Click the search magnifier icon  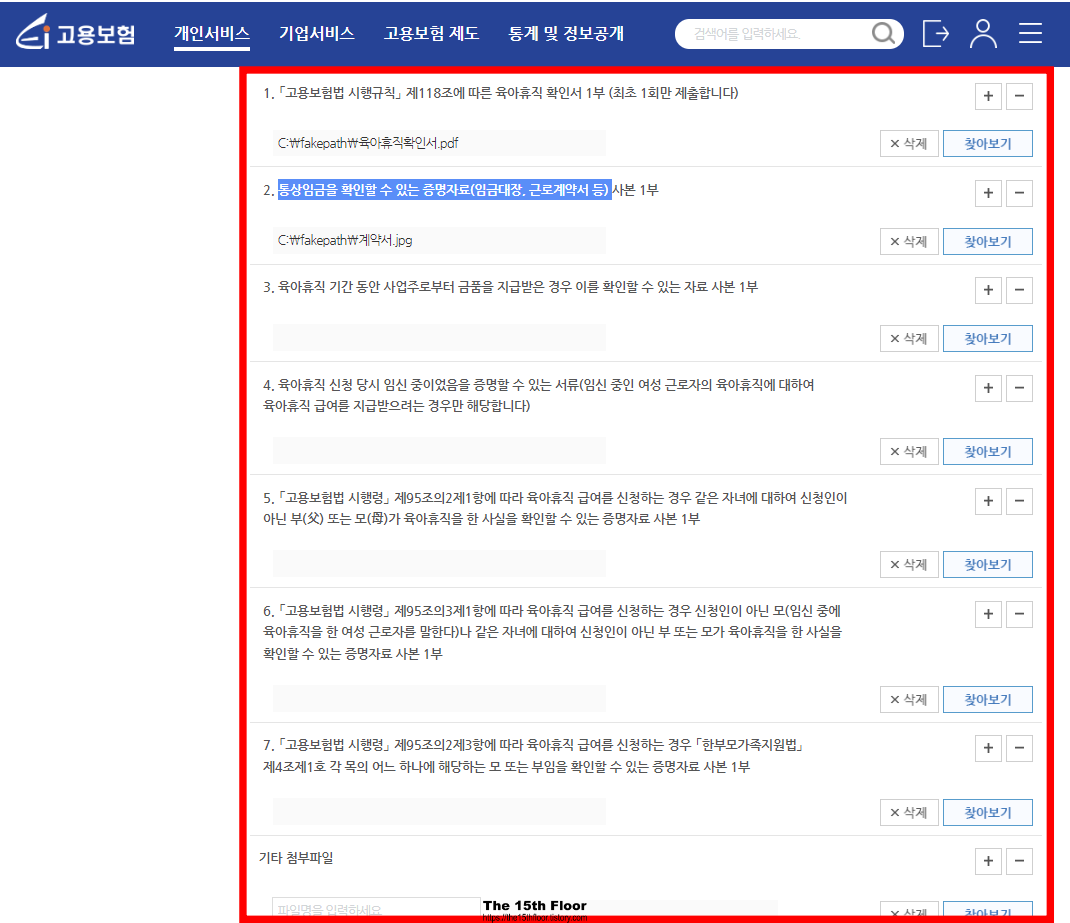883,33
